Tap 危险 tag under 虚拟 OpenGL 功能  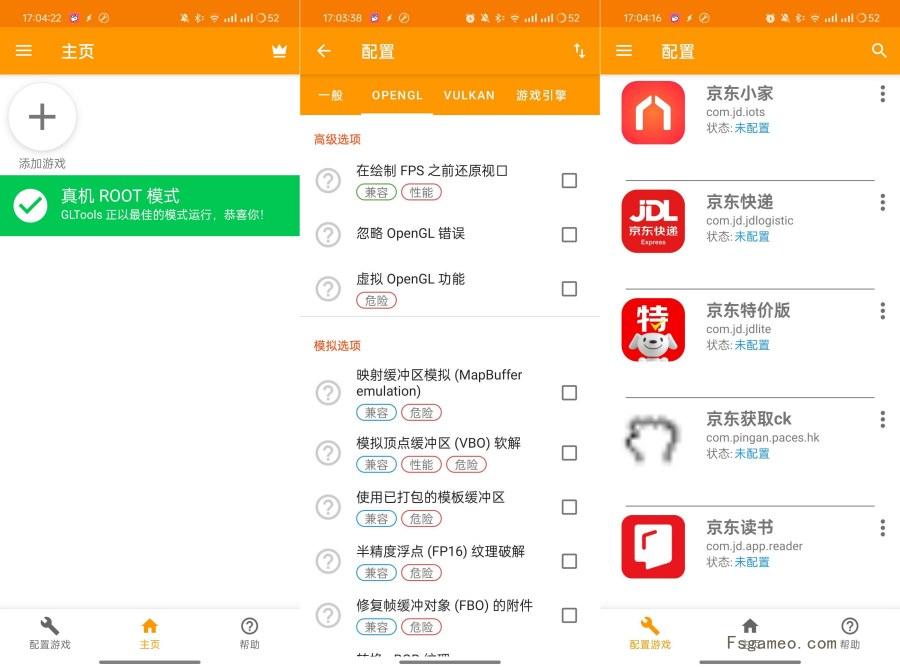click(377, 300)
